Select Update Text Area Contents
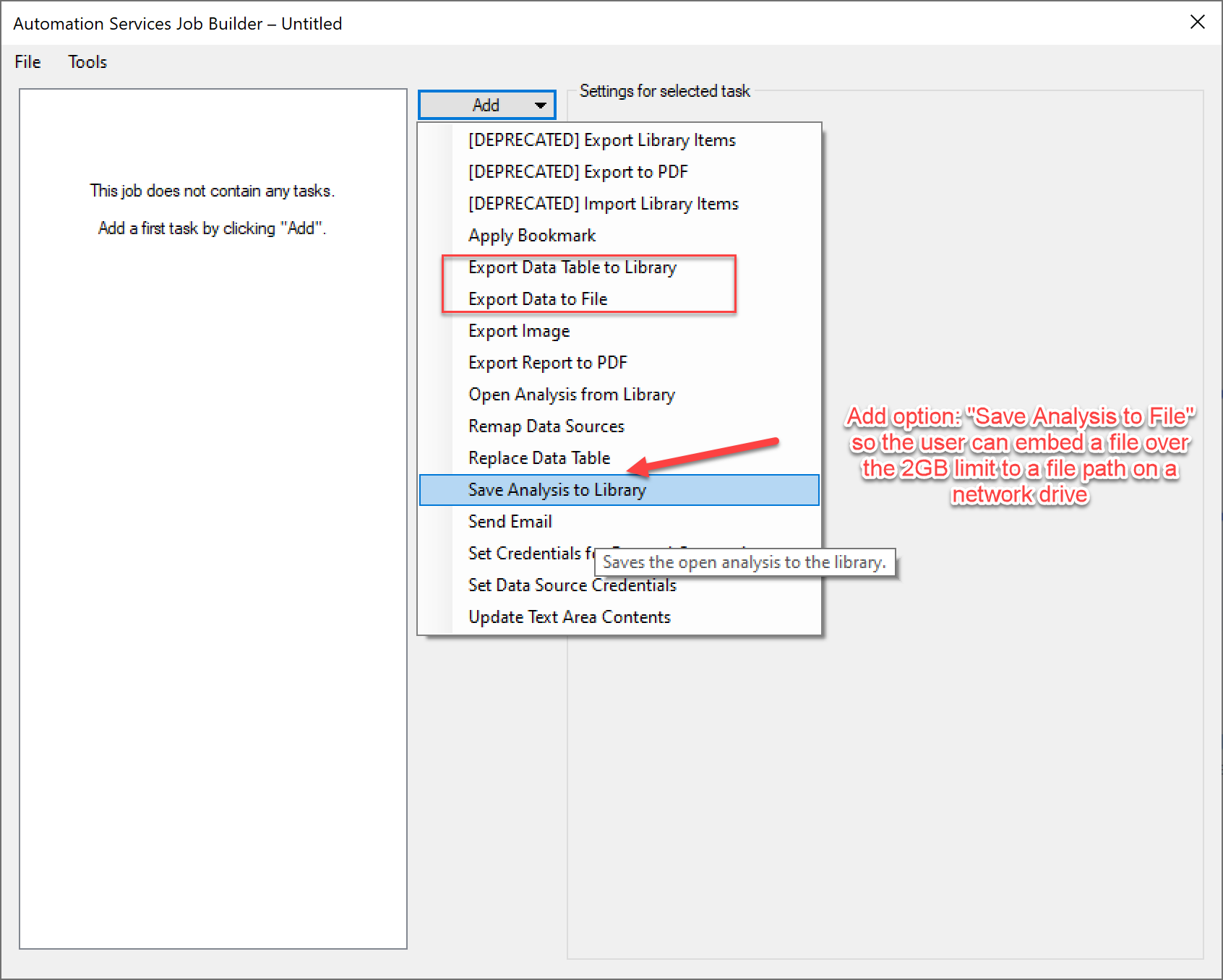Screen dimensions: 1223x980 569,617
